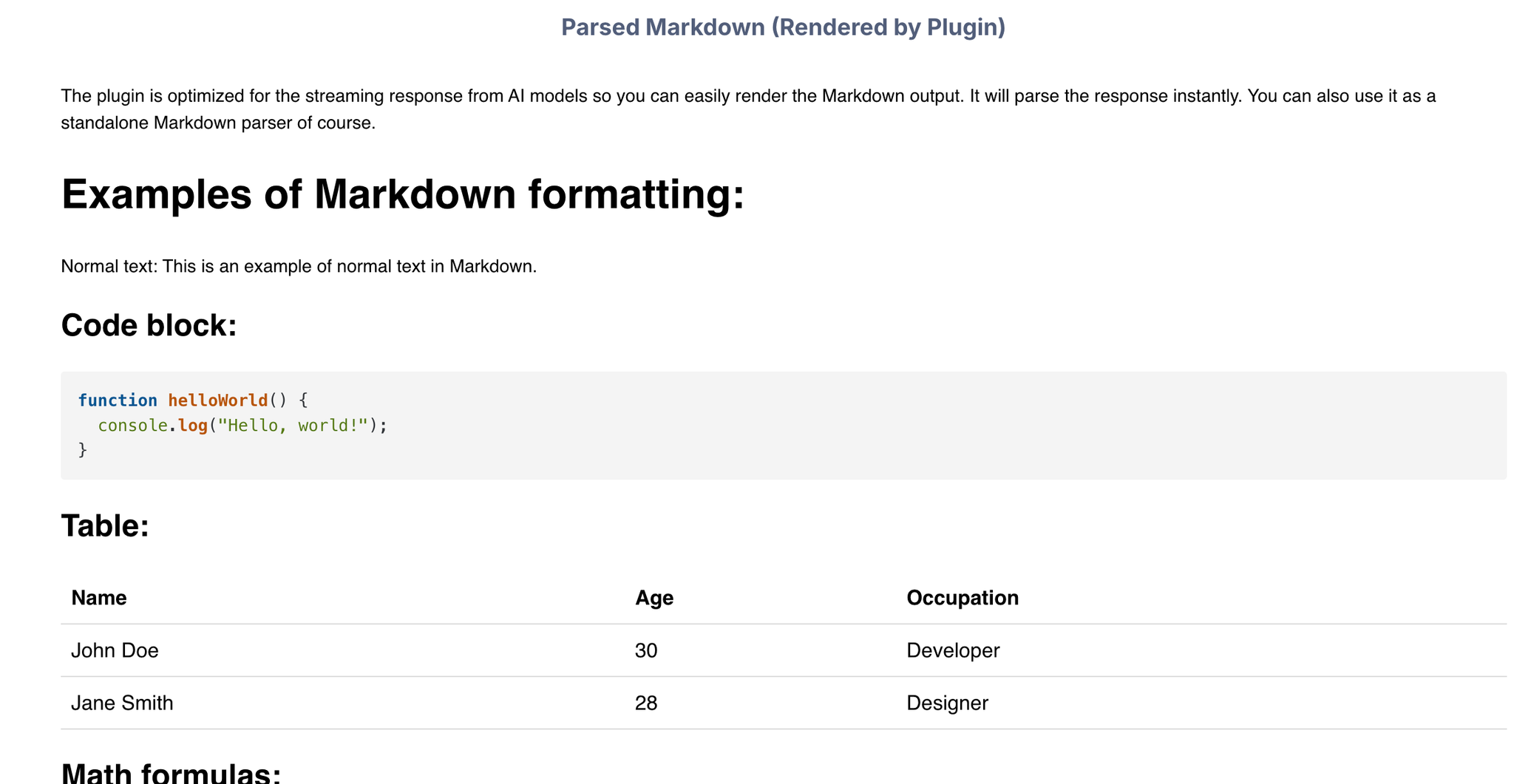The width and height of the screenshot is (1514, 784).
Task: Click the Normal text example paragraph
Action: (x=299, y=266)
